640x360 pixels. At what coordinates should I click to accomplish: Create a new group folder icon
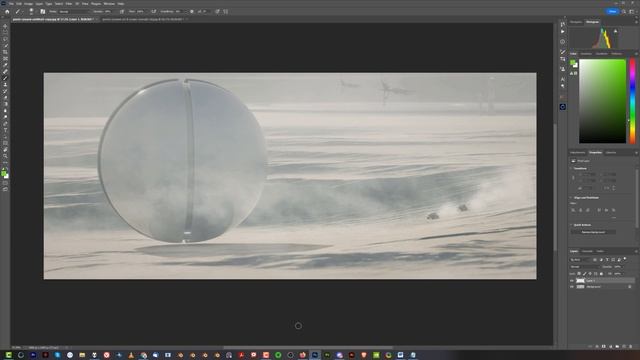coord(617,346)
